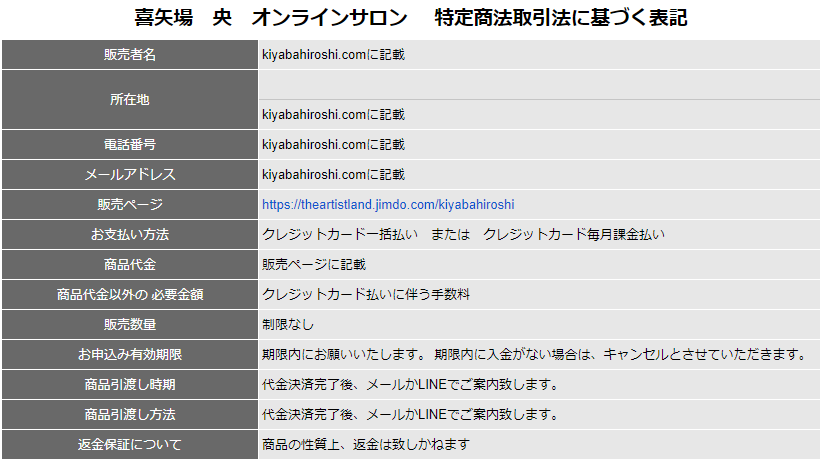821x459 pixels.
Task: Select the 商品代金 label cell
Action: point(130,265)
